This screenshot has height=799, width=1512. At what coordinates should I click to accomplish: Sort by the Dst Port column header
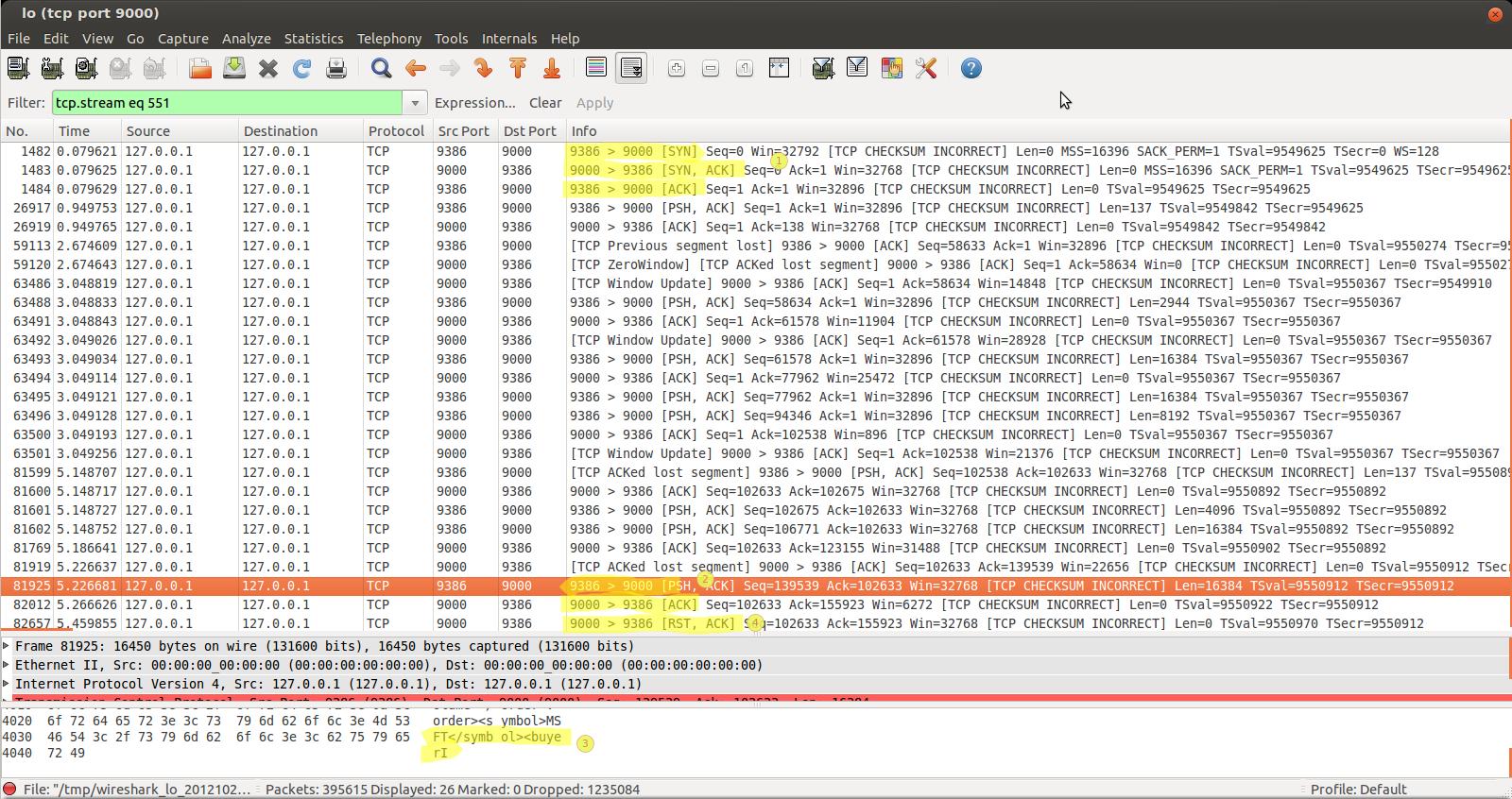click(530, 131)
